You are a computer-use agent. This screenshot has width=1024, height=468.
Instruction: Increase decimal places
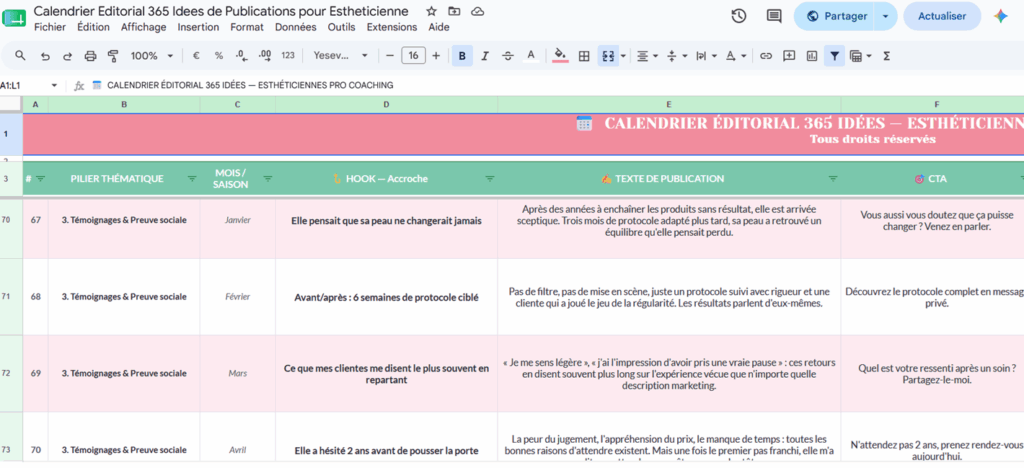(265, 56)
